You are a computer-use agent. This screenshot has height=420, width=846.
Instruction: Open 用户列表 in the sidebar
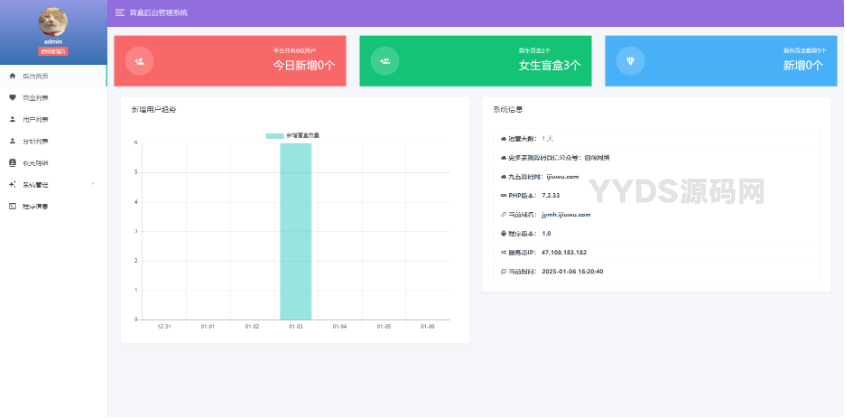pos(53,119)
